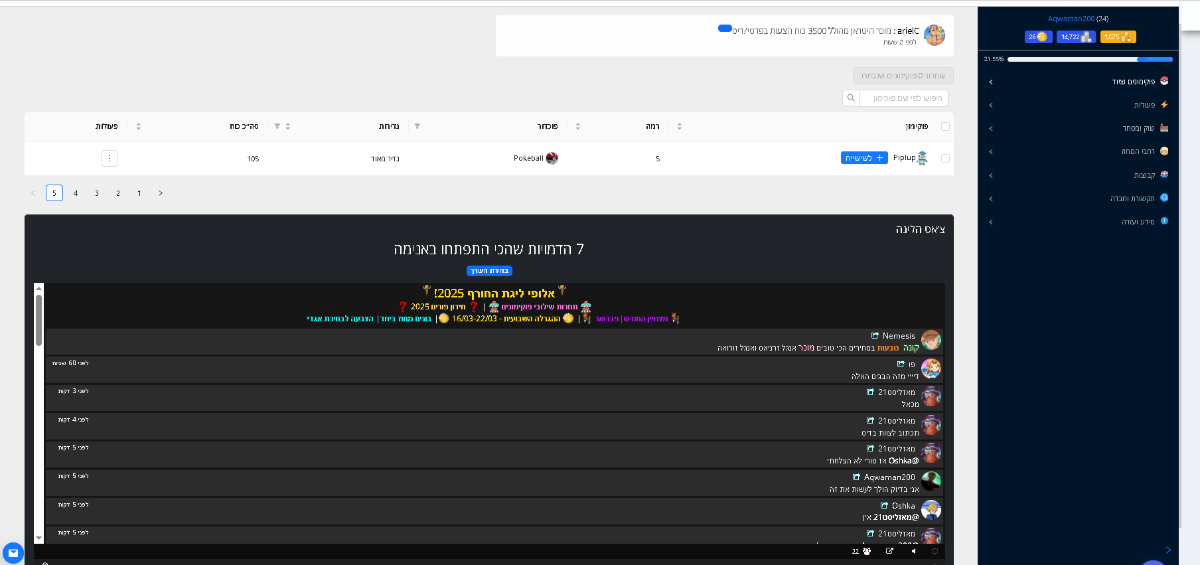1200x565 pixels.
Task: Go to page 3 in the pagination
Action: click(x=96, y=193)
